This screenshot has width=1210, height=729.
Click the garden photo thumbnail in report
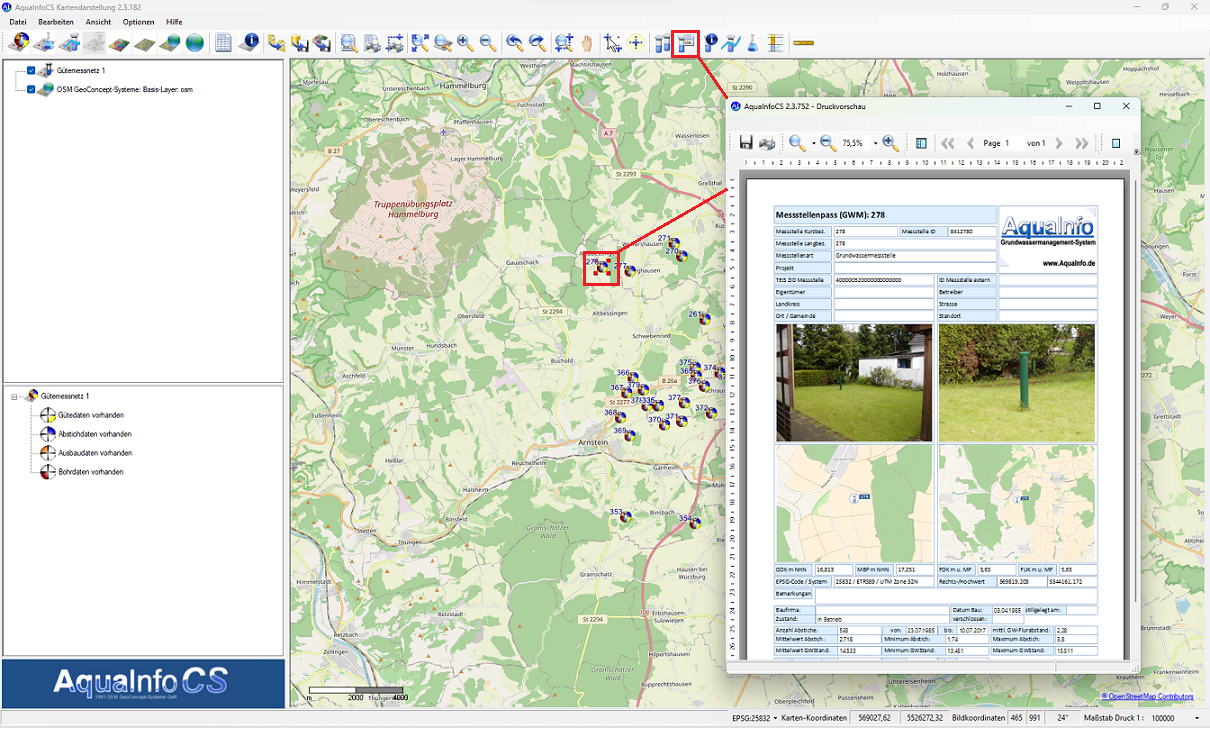pos(854,383)
